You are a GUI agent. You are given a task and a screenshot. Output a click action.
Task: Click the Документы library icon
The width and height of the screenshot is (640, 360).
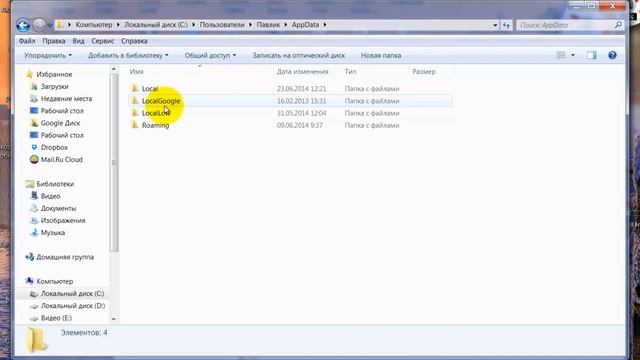(34, 208)
